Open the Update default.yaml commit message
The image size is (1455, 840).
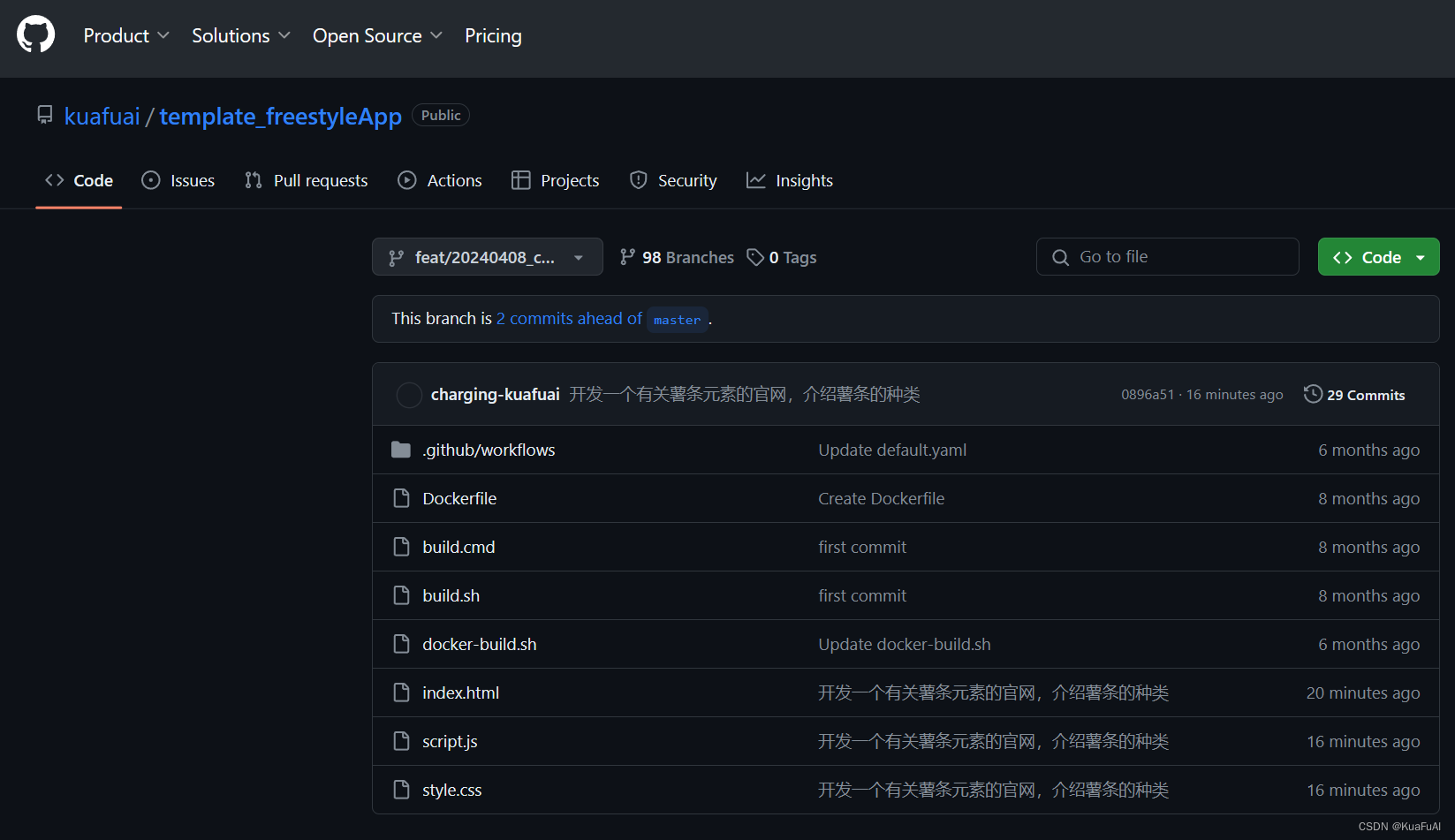click(892, 450)
